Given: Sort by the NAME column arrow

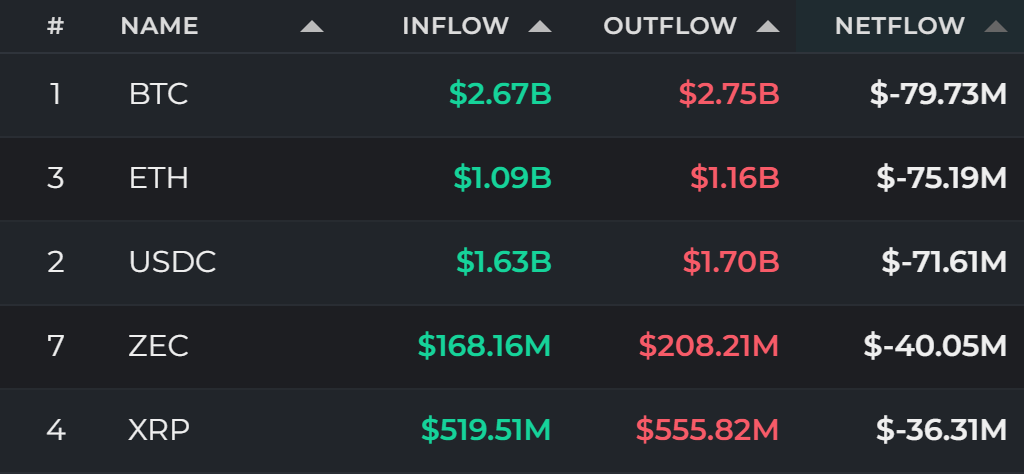Looking at the screenshot, I should point(312,26).
